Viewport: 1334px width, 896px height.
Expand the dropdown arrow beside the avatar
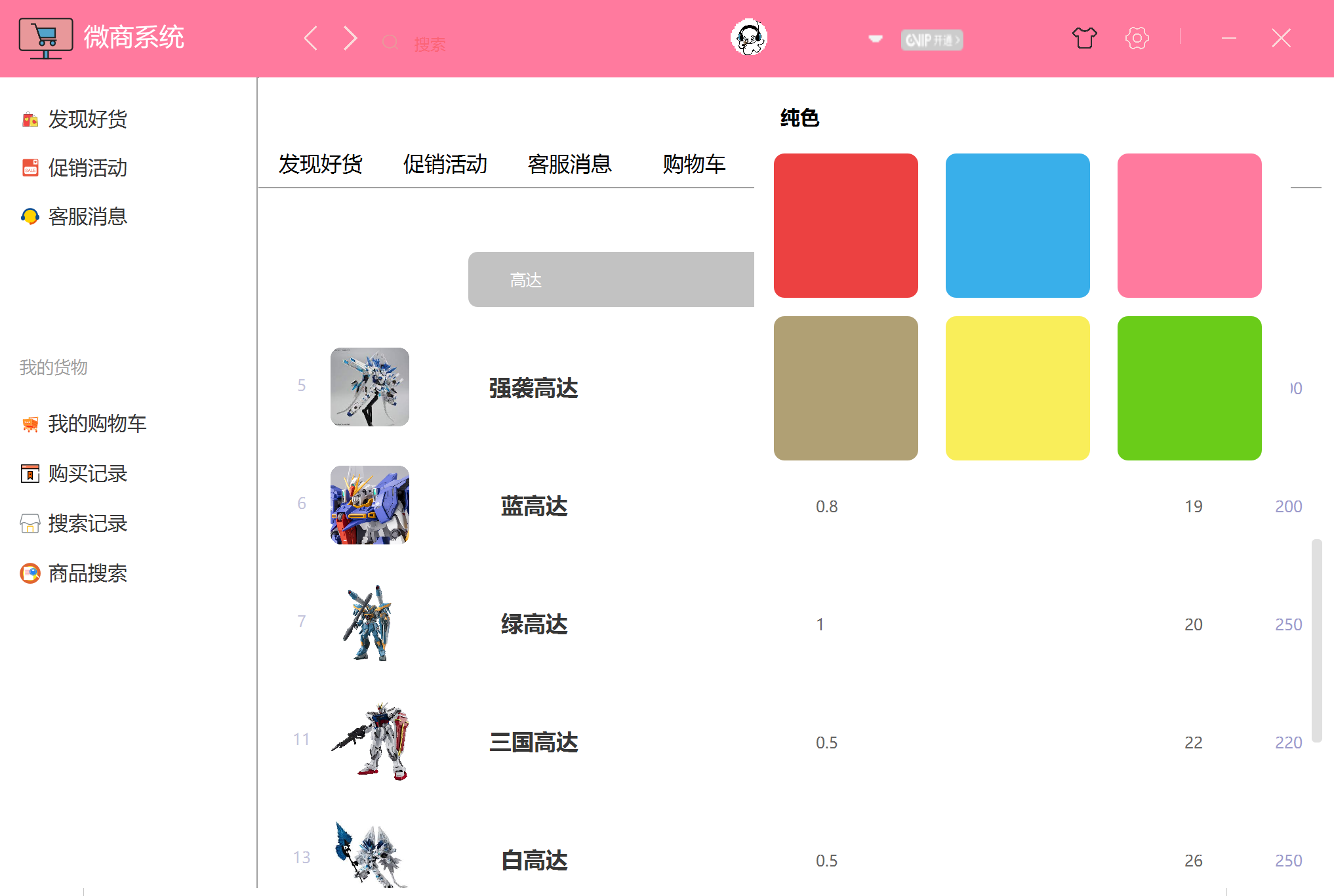click(874, 38)
